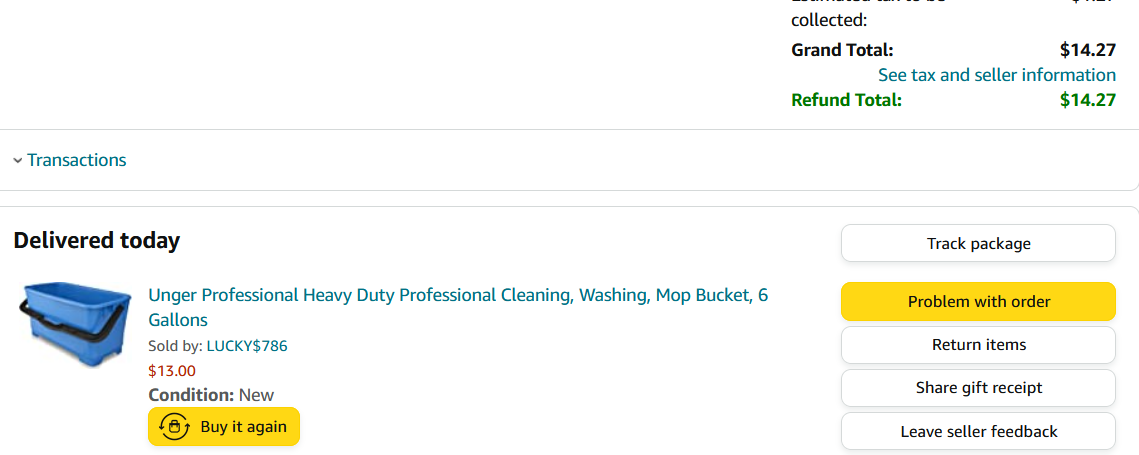This screenshot has width=1139, height=455.
Task: Select the Grand Total label
Action: (842, 50)
